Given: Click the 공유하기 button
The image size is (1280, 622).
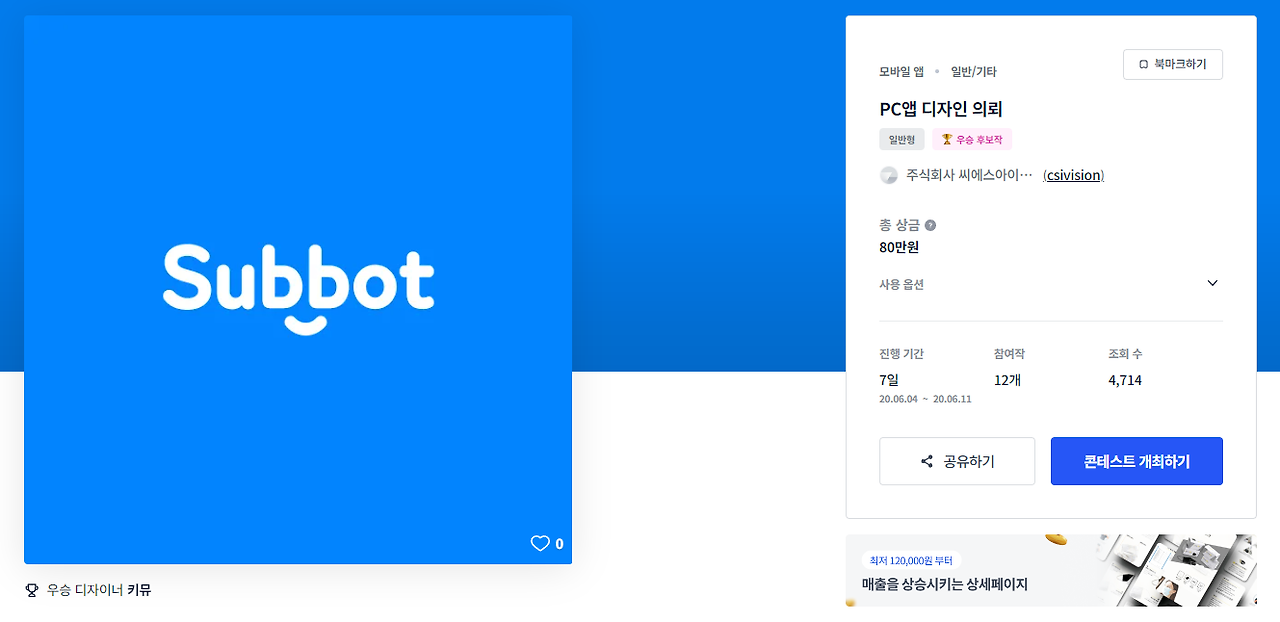Looking at the screenshot, I should tap(957, 461).
